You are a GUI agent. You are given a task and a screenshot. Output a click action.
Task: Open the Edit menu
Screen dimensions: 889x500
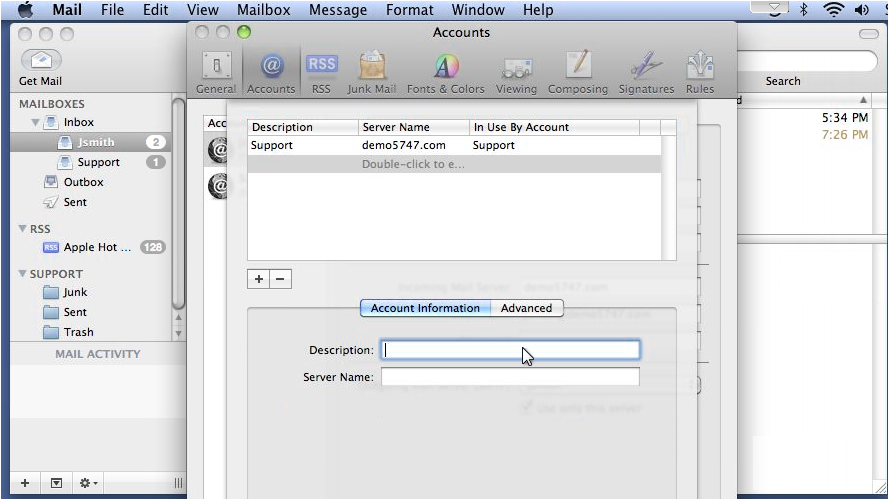coord(155,10)
